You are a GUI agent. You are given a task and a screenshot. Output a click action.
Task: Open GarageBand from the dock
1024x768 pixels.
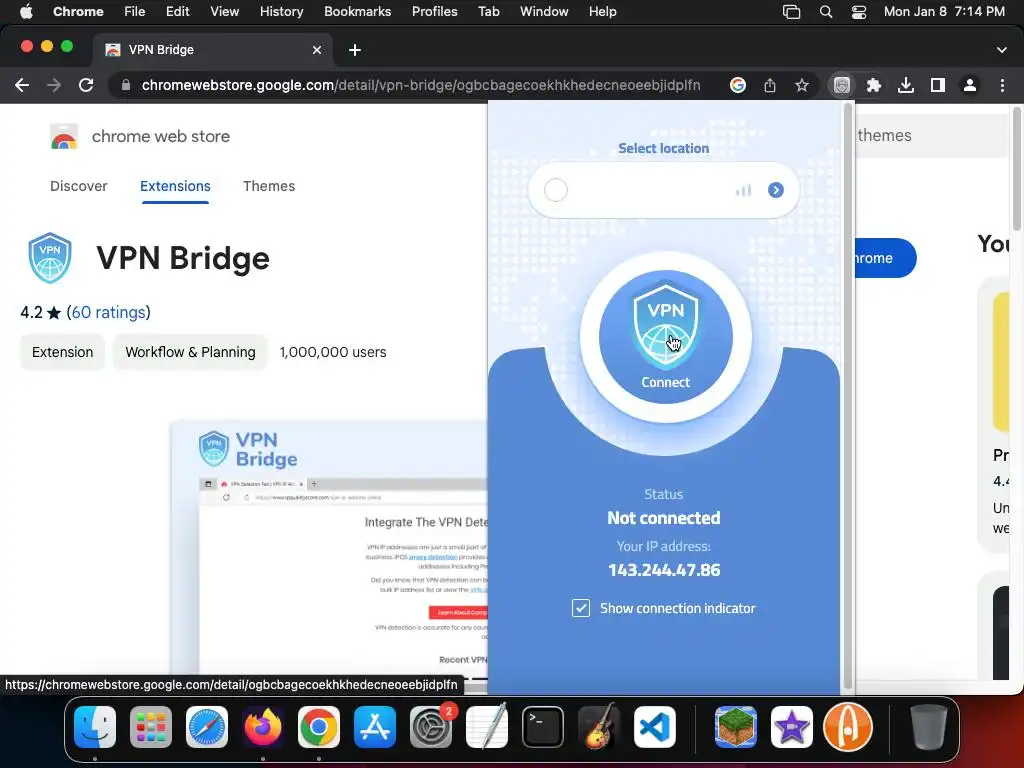[598, 727]
